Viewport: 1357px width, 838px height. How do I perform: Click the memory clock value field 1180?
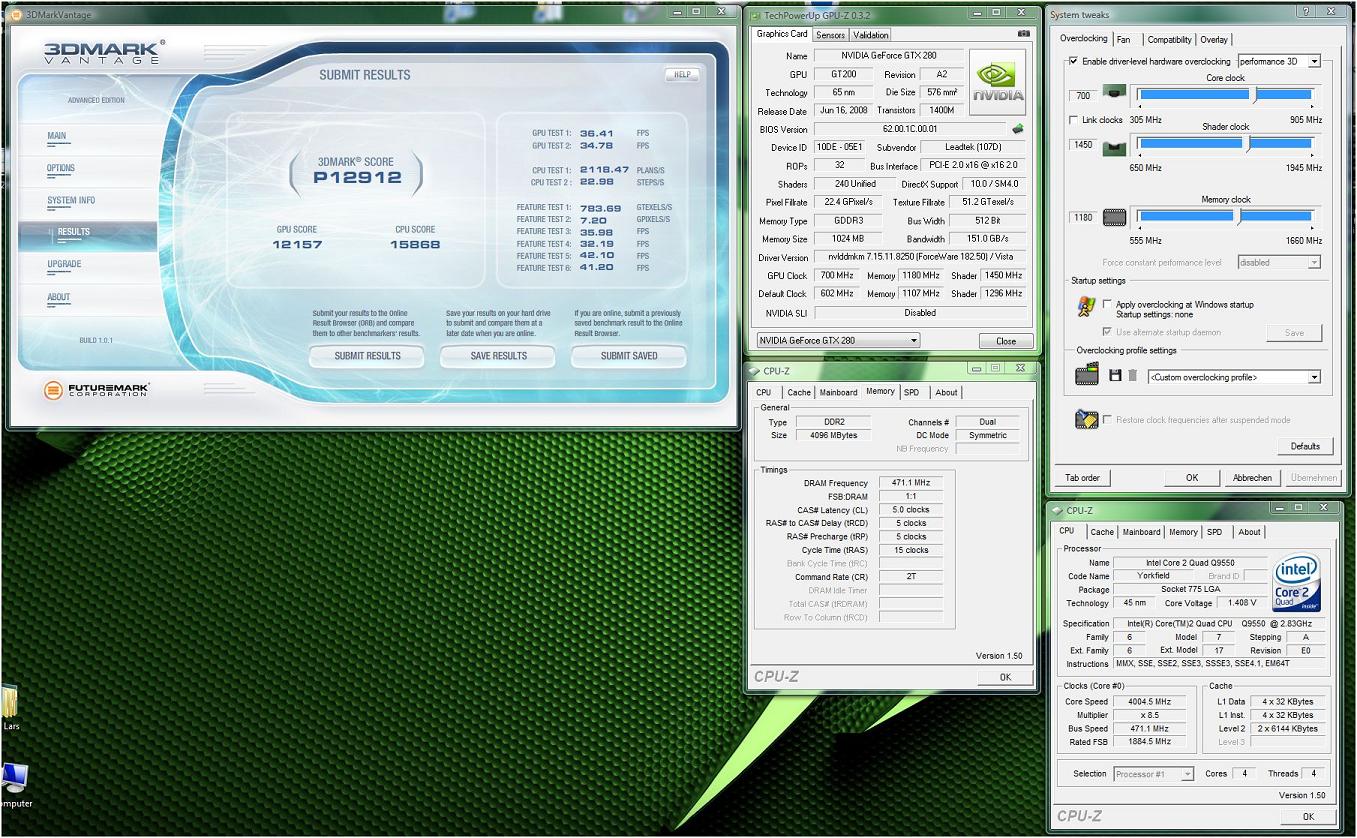tap(1083, 218)
